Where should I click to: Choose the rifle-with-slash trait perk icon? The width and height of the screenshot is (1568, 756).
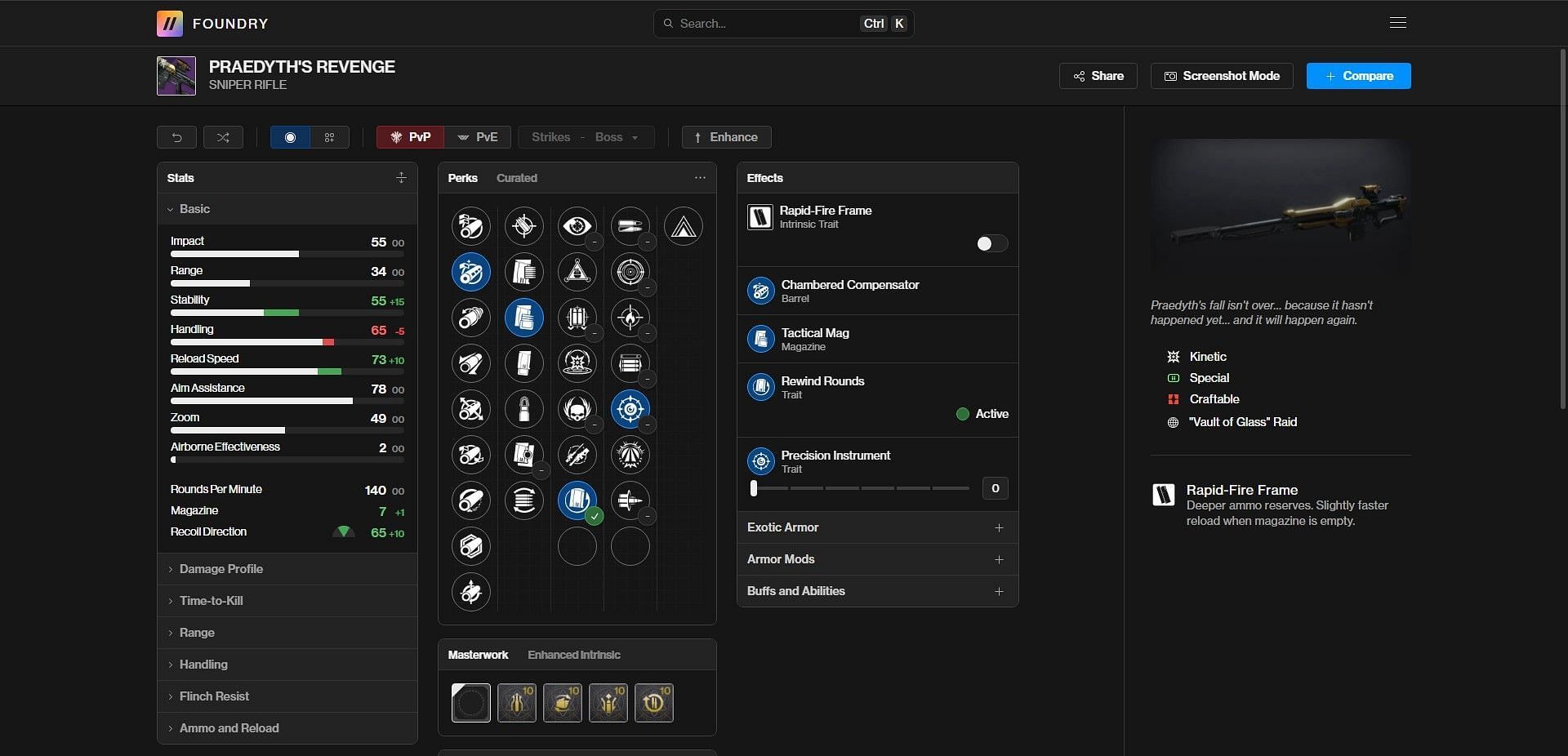coord(577,455)
